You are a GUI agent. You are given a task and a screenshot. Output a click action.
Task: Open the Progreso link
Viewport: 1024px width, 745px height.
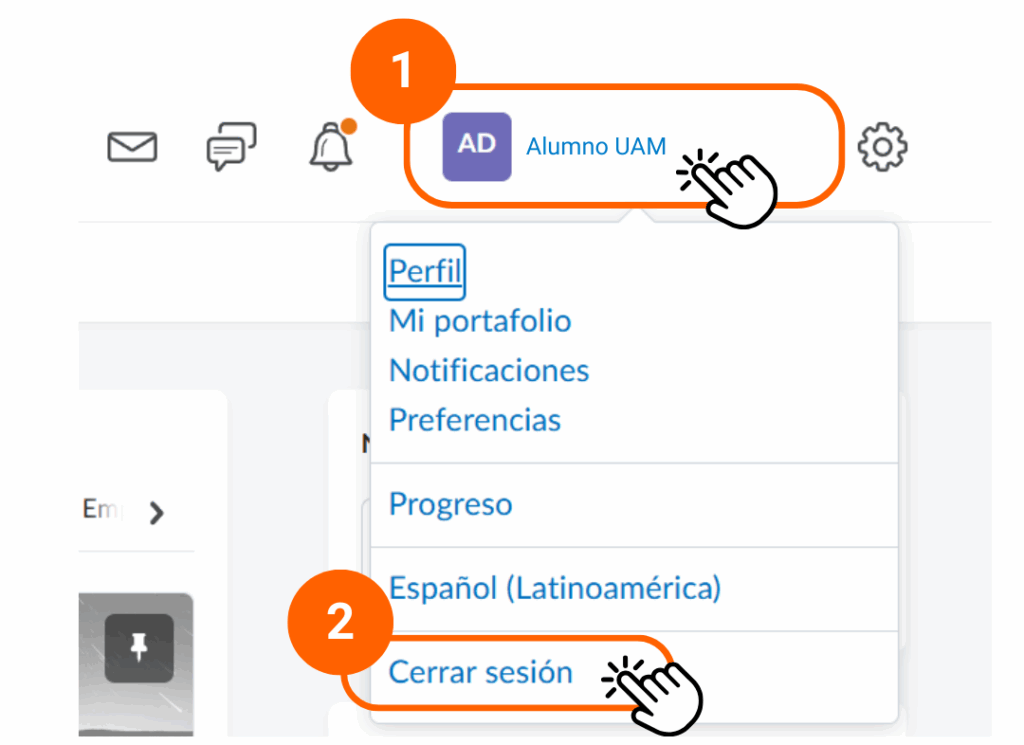point(450,504)
